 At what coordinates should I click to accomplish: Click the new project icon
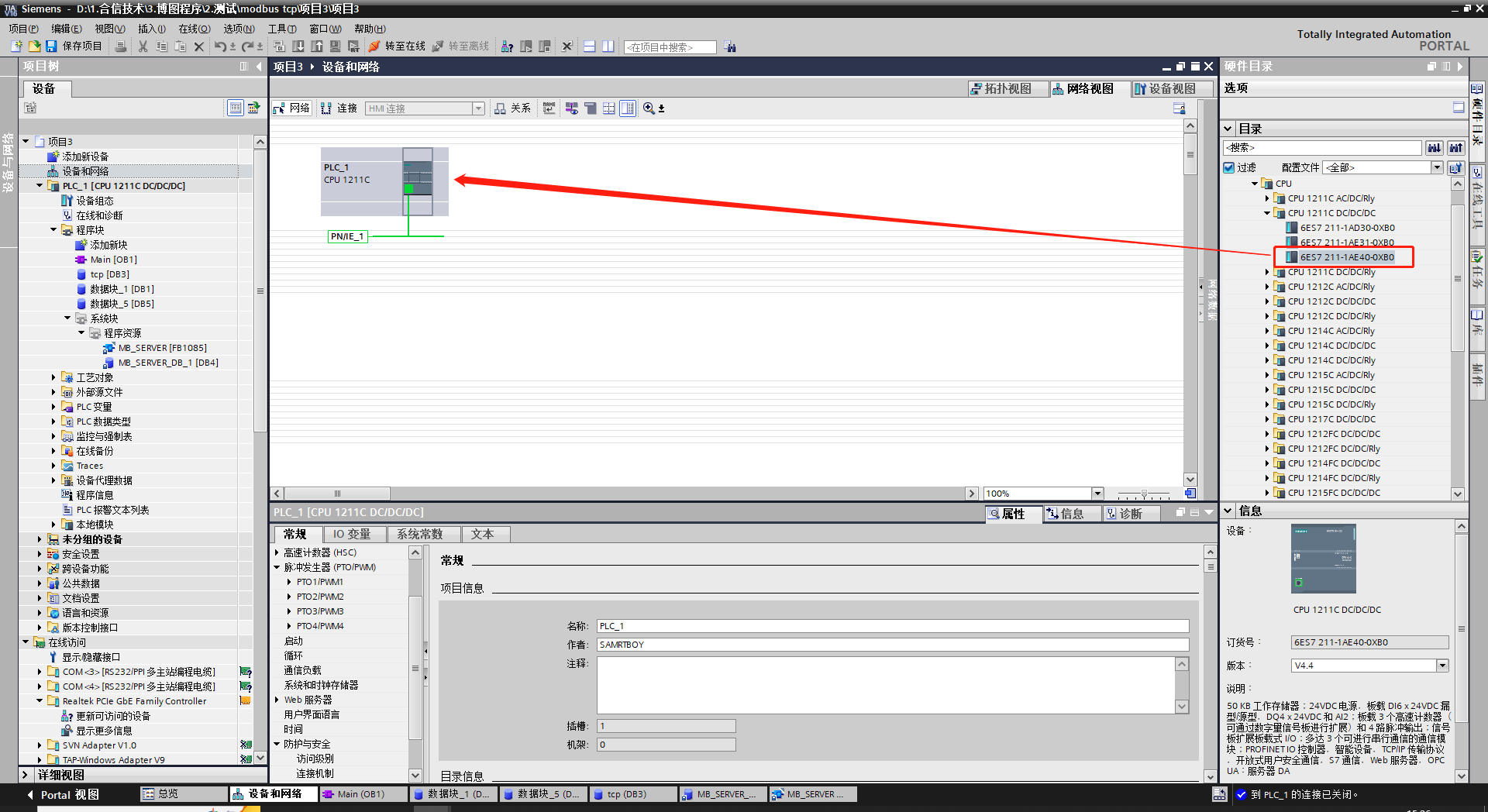click(16, 46)
